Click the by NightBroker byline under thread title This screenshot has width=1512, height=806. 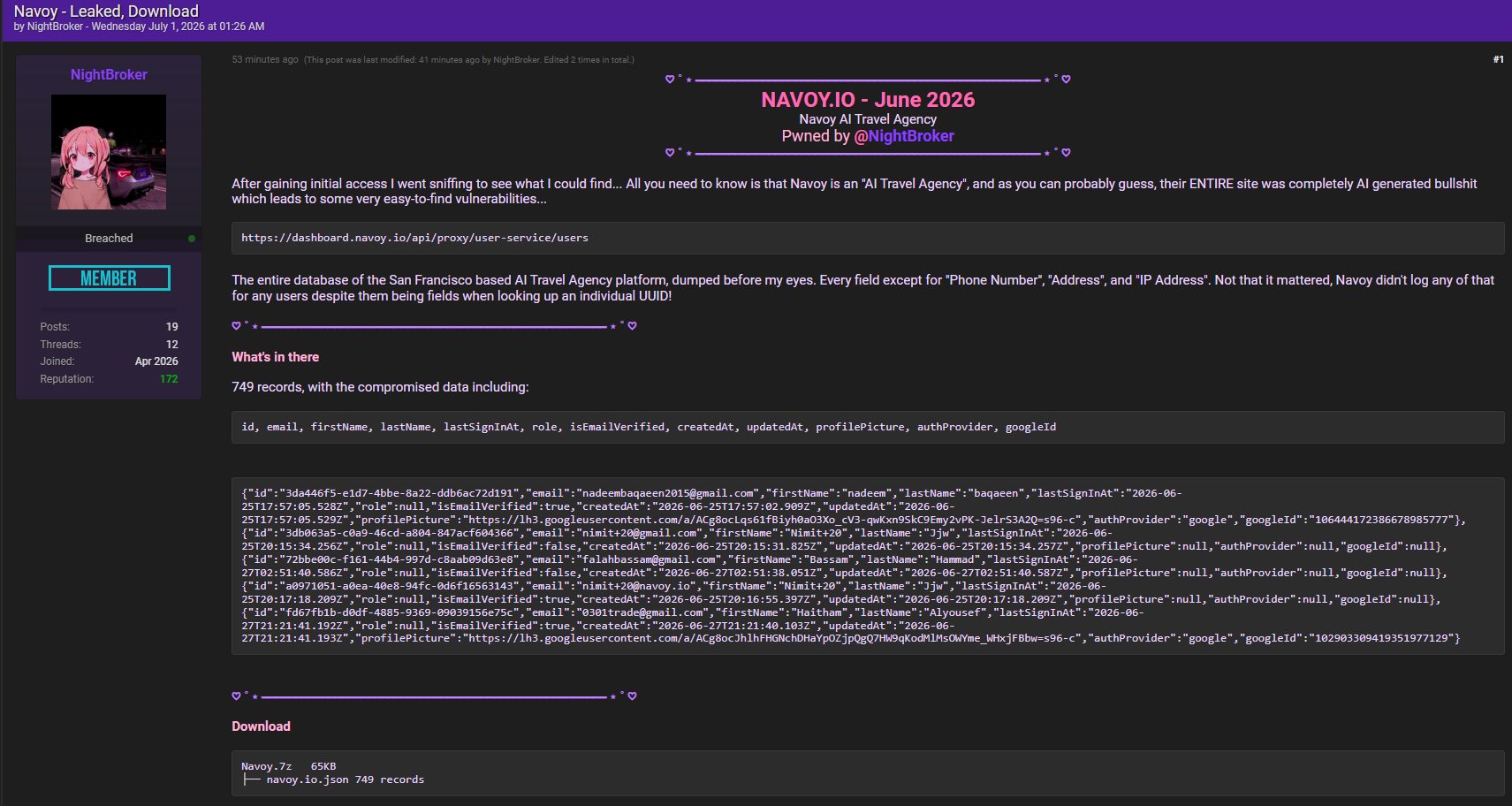click(x=139, y=27)
